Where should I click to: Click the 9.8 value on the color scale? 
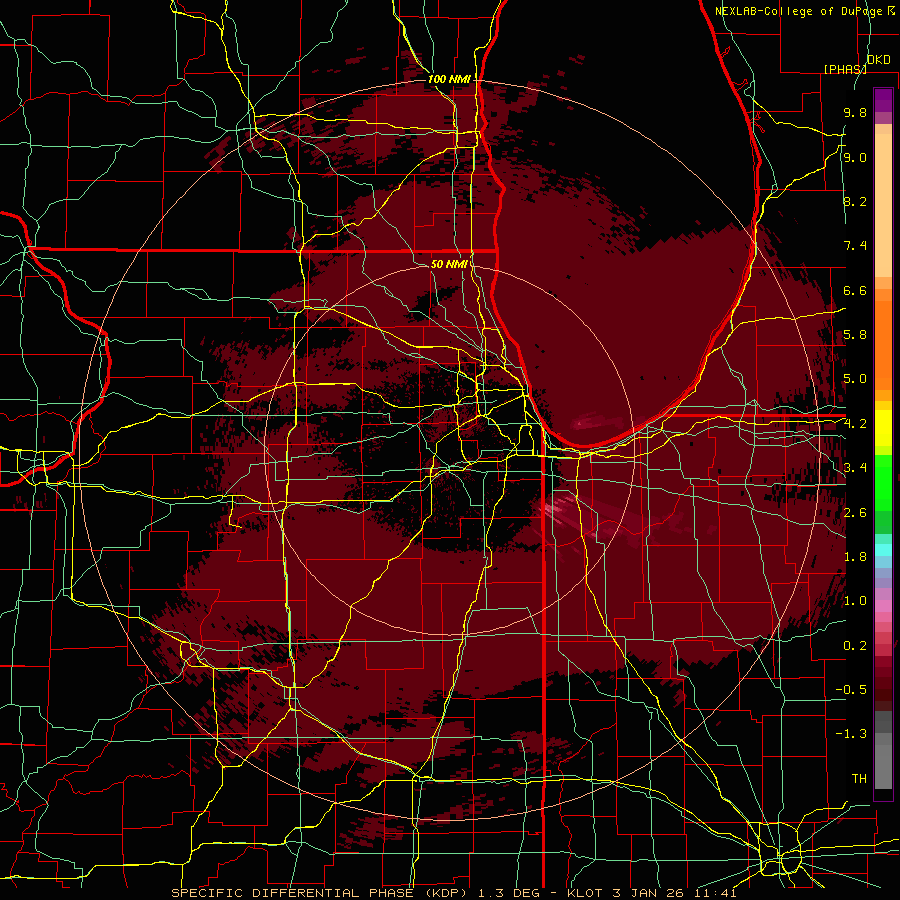tap(855, 112)
